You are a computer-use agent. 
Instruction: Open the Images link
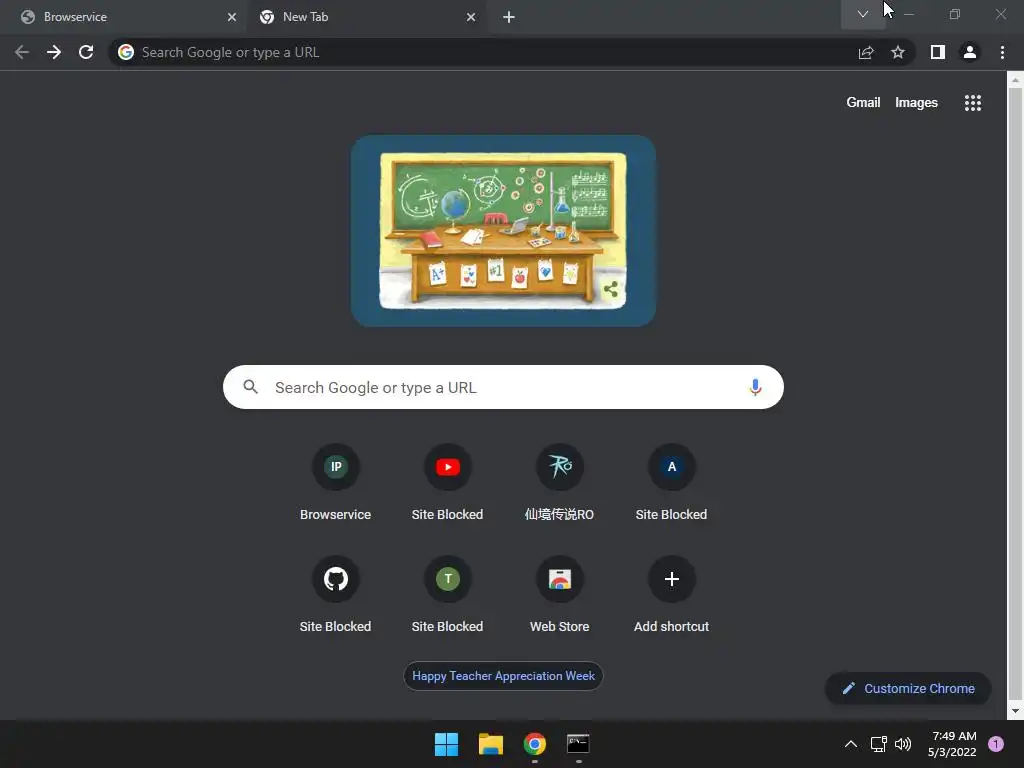pos(916,103)
